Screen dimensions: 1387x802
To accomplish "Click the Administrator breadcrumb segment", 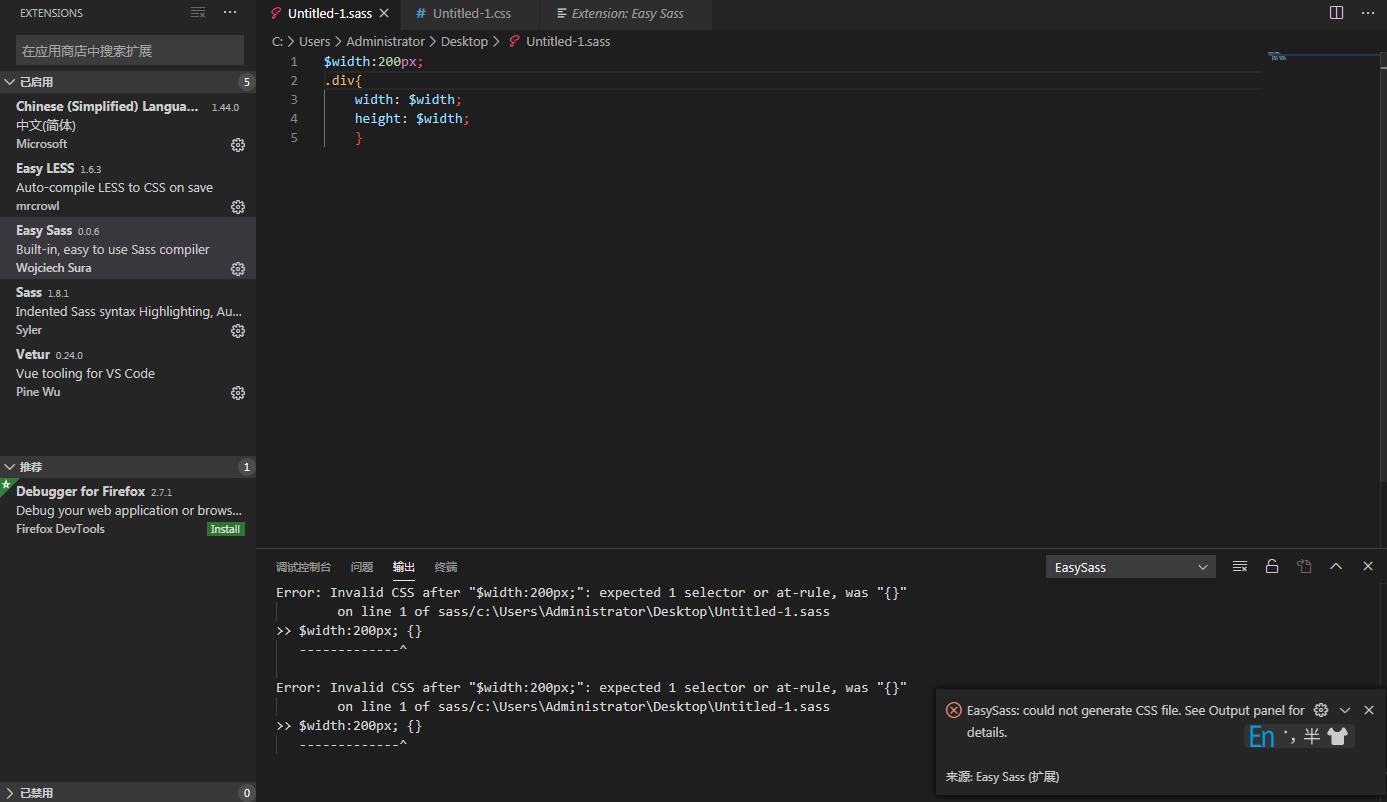I will 385,41.
